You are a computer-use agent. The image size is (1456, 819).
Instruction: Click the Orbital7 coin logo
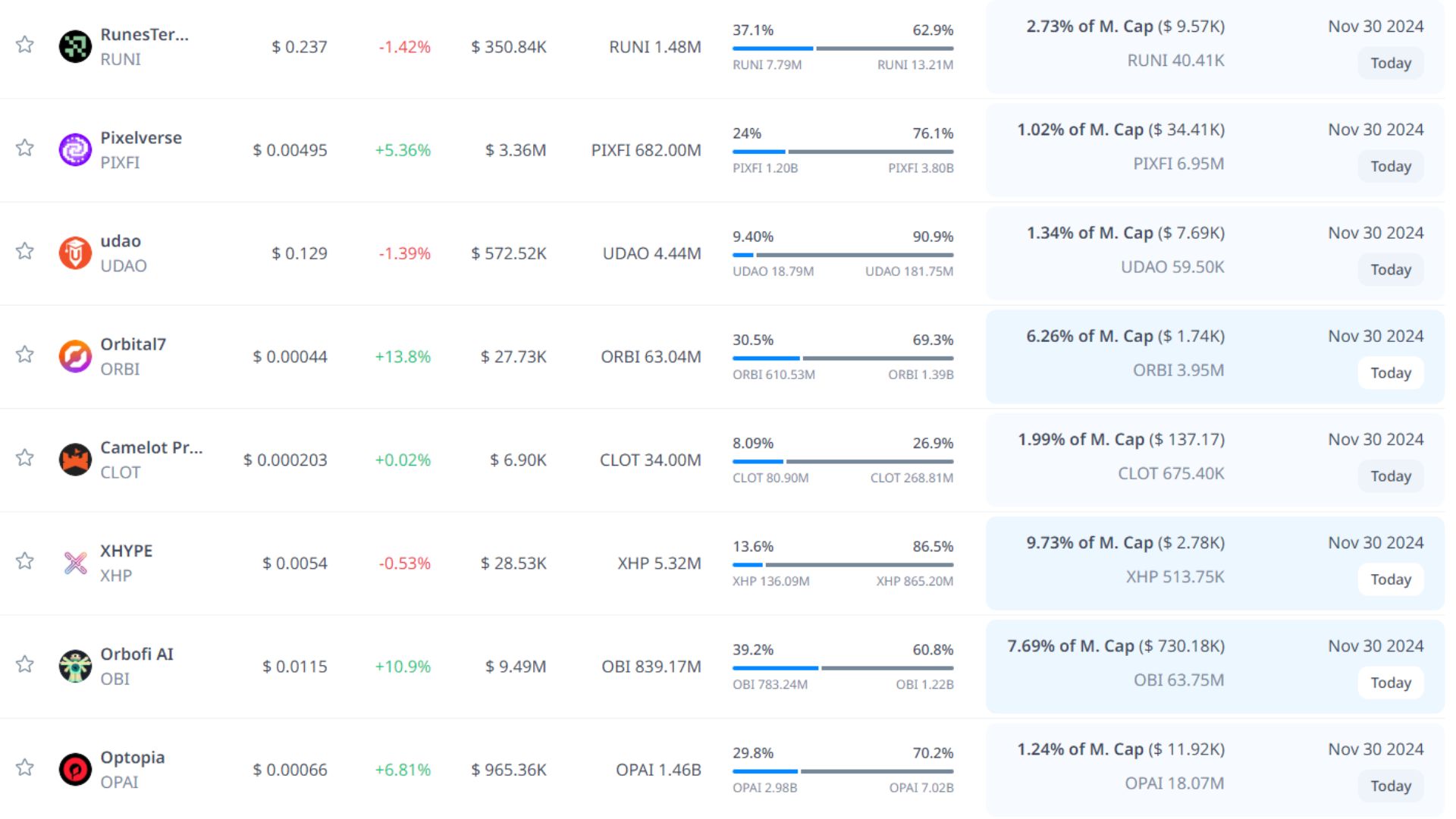pyautogui.click(x=75, y=356)
